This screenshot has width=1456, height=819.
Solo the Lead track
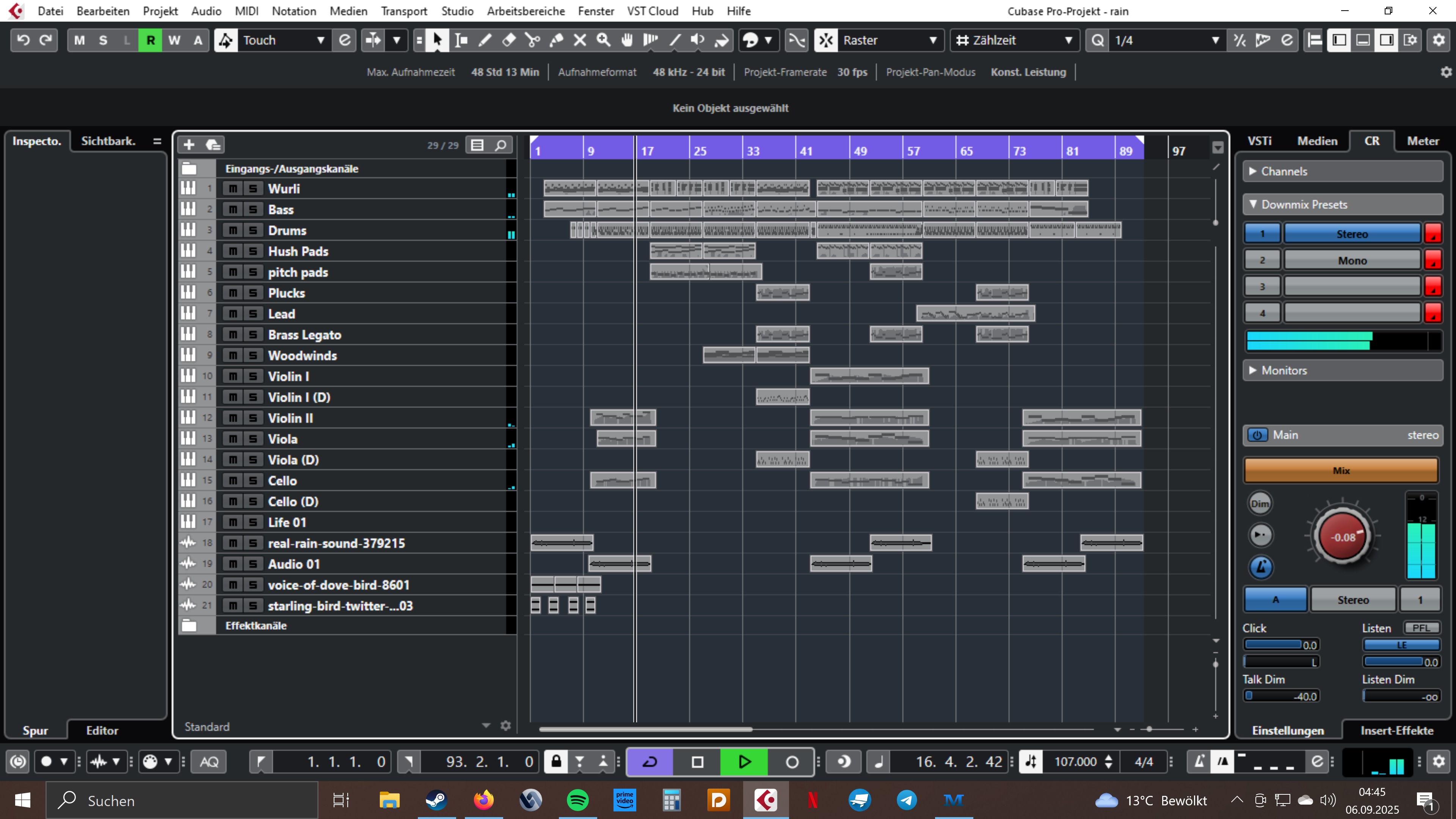[x=253, y=314]
